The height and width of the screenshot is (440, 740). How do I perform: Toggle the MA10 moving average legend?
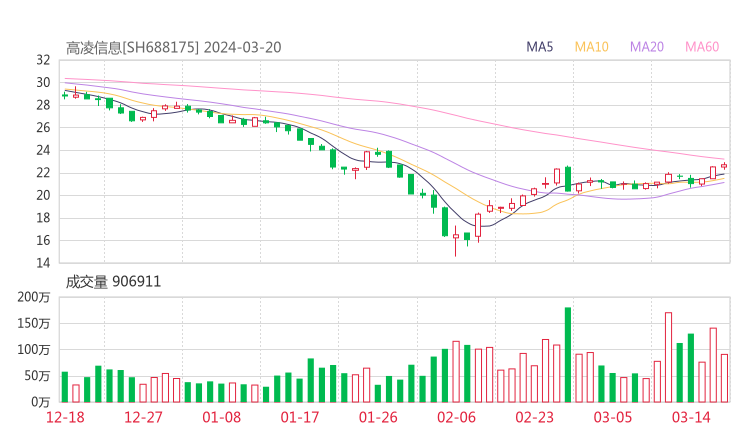(x=592, y=47)
